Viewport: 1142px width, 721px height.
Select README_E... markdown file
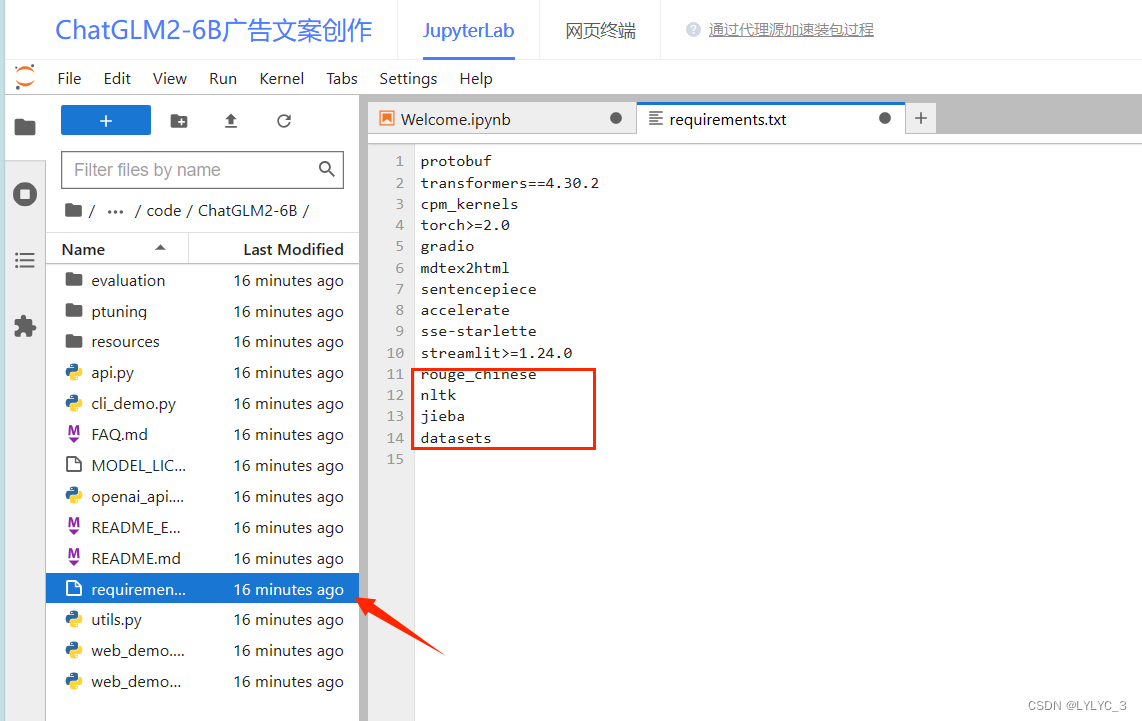pyautogui.click(x=202, y=527)
